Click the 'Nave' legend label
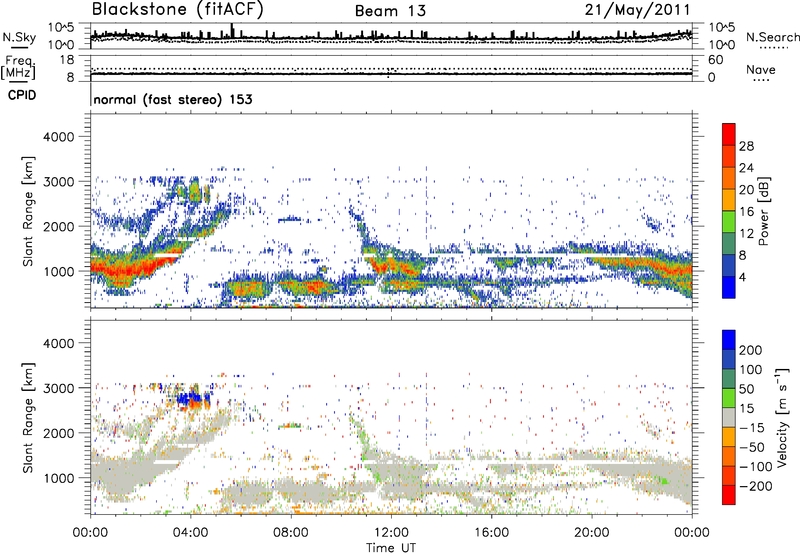The height and width of the screenshot is (554, 800). pos(761,70)
